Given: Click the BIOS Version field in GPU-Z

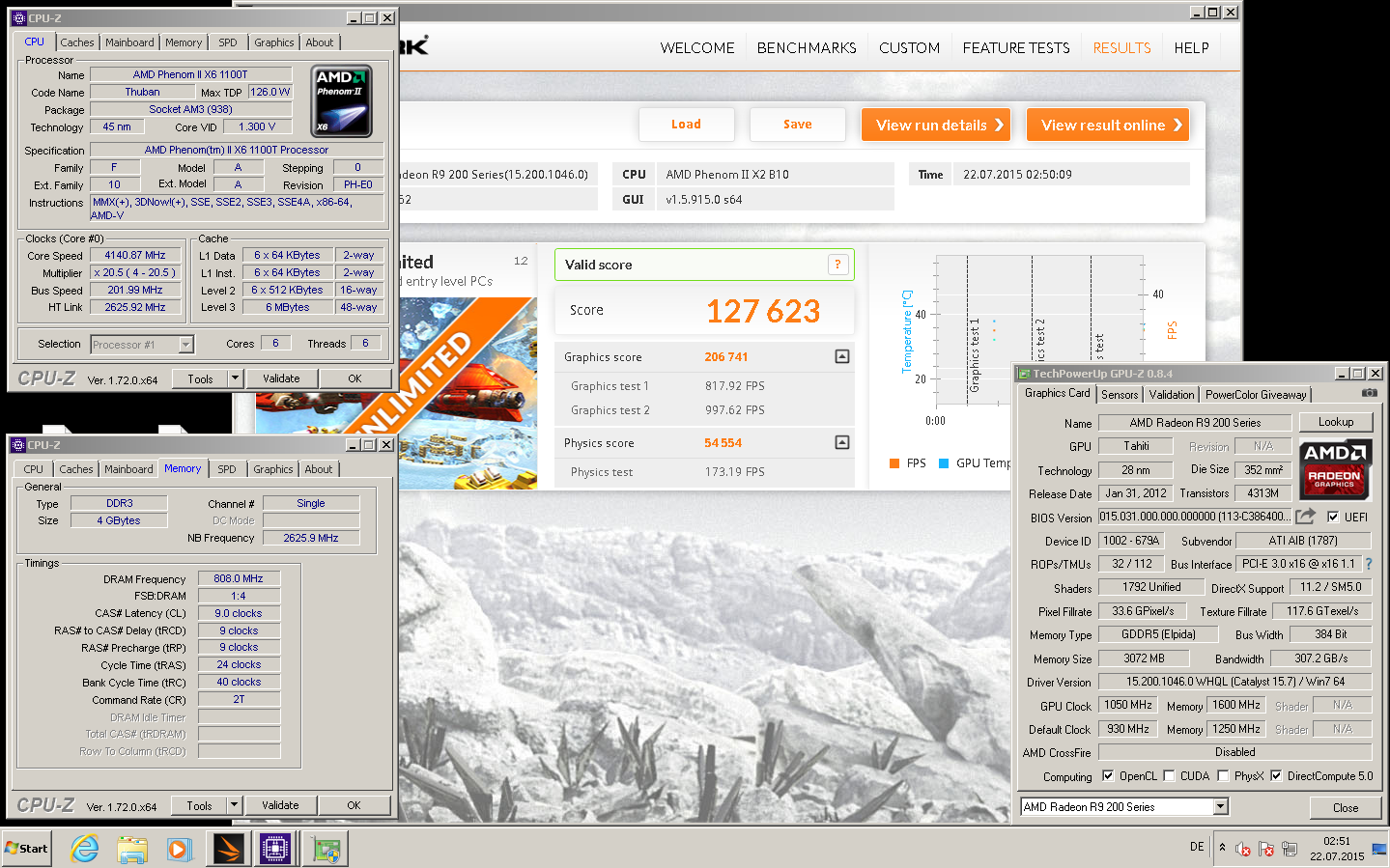Looking at the screenshot, I should tap(1194, 517).
